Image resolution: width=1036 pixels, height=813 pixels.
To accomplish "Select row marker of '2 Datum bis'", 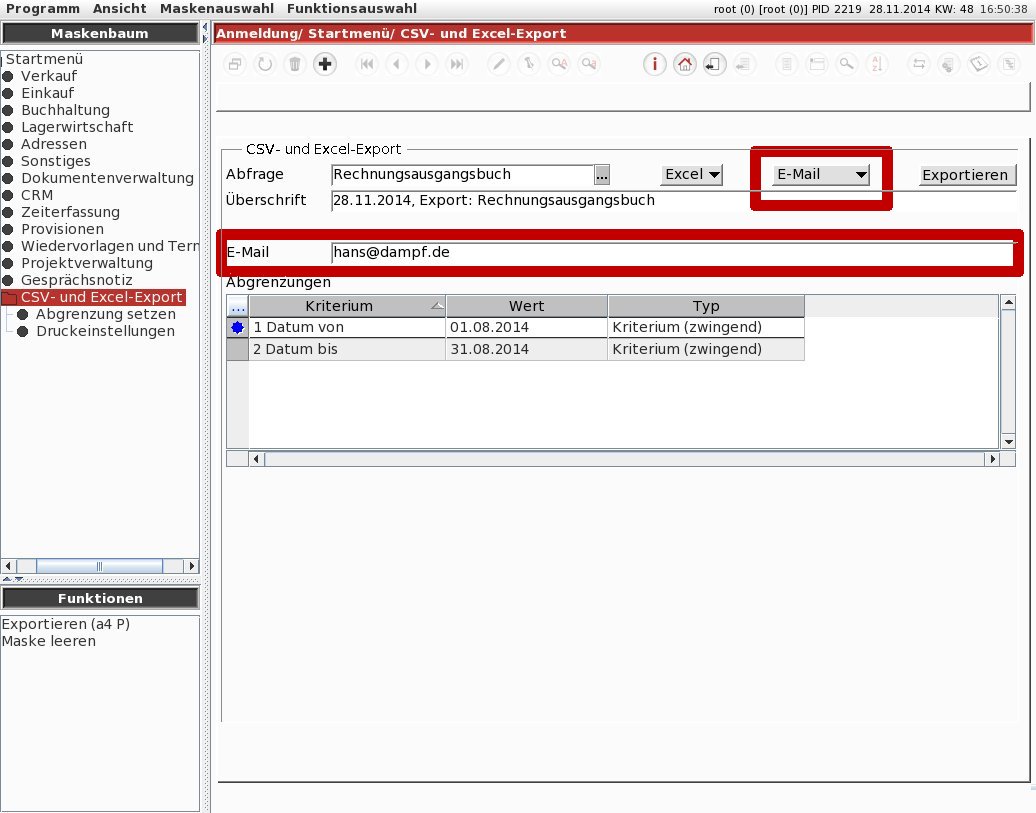I will point(237,349).
